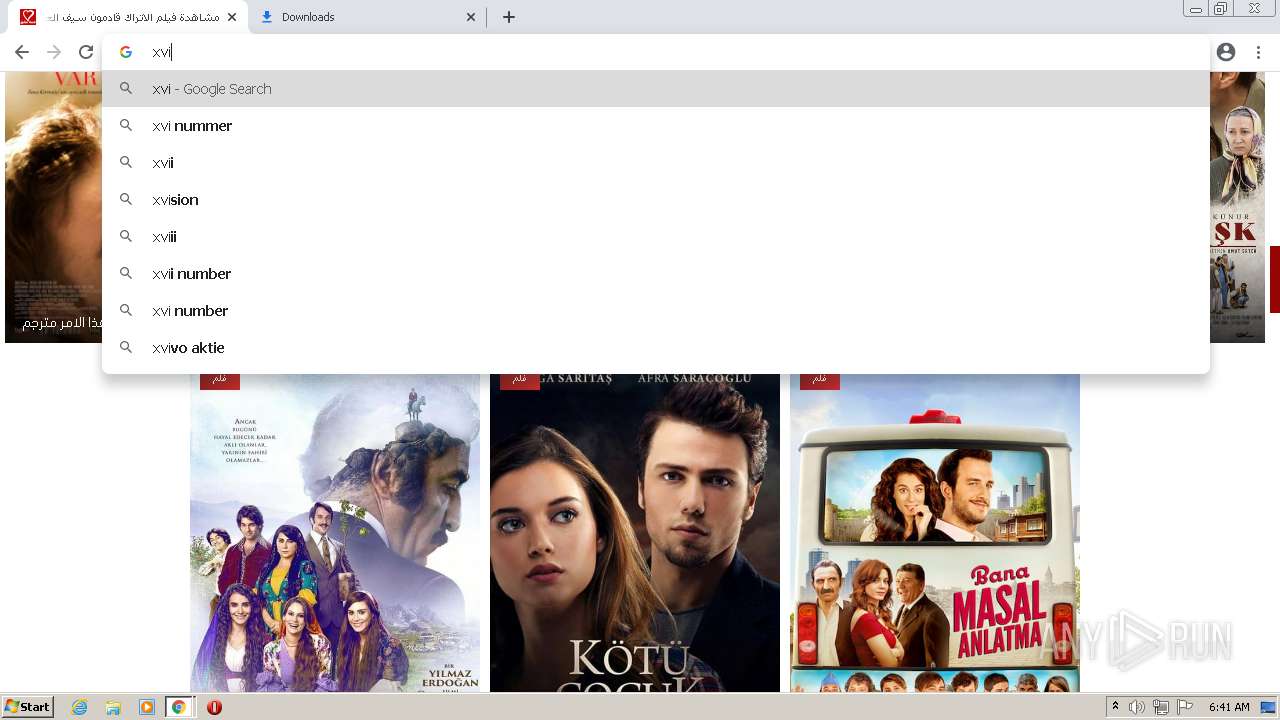Image resolution: width=1280 pixels, height=720 pixels.
Task: Open the volume speaker tray icon
Action: click(1137, 707)
